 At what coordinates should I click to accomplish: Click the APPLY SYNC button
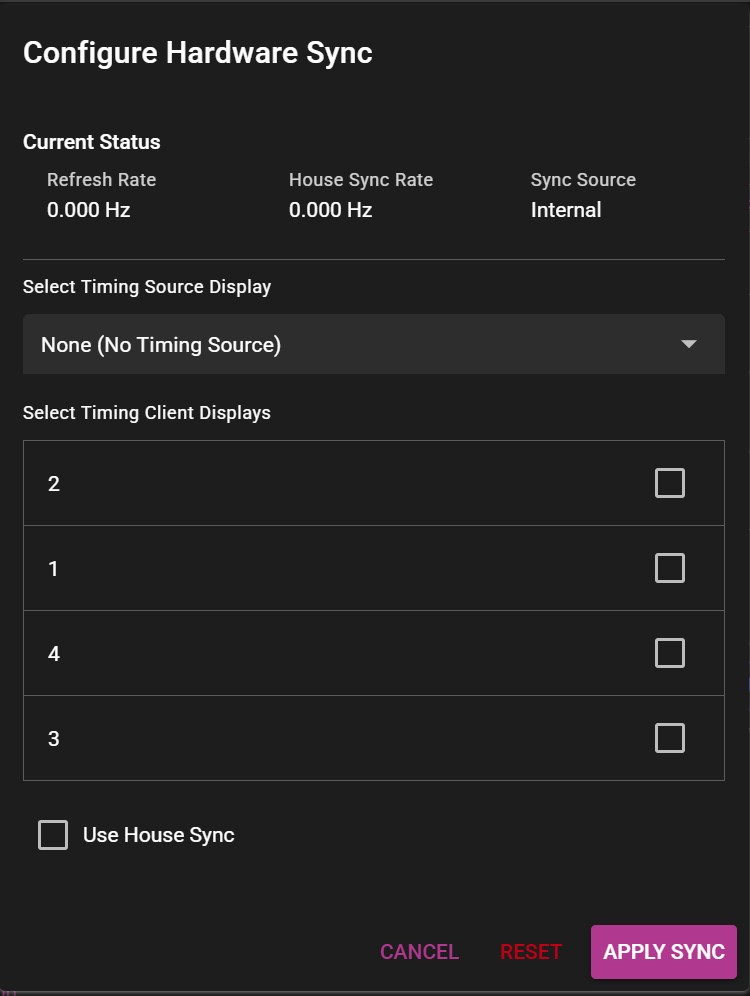pyautogui.click(x=663, y=951)
